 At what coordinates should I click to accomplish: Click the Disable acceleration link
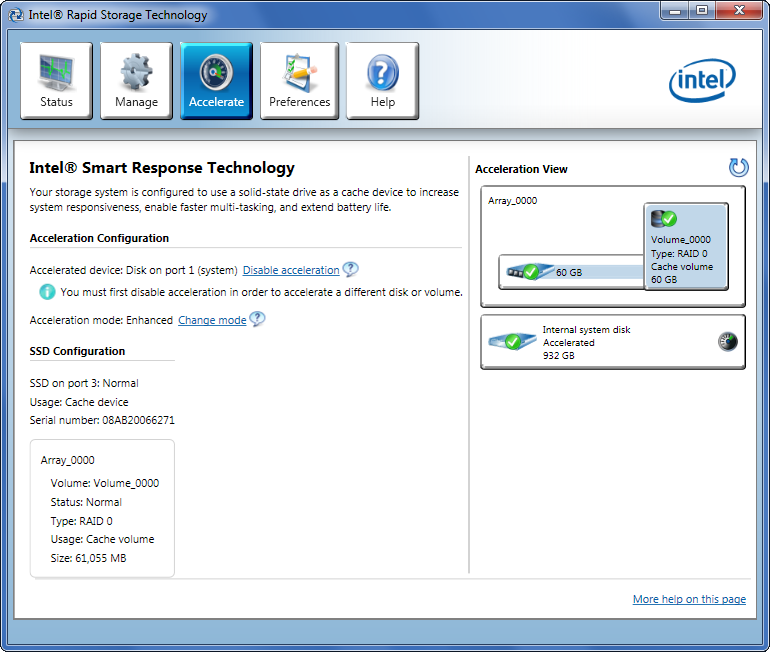tap(291, 270)
